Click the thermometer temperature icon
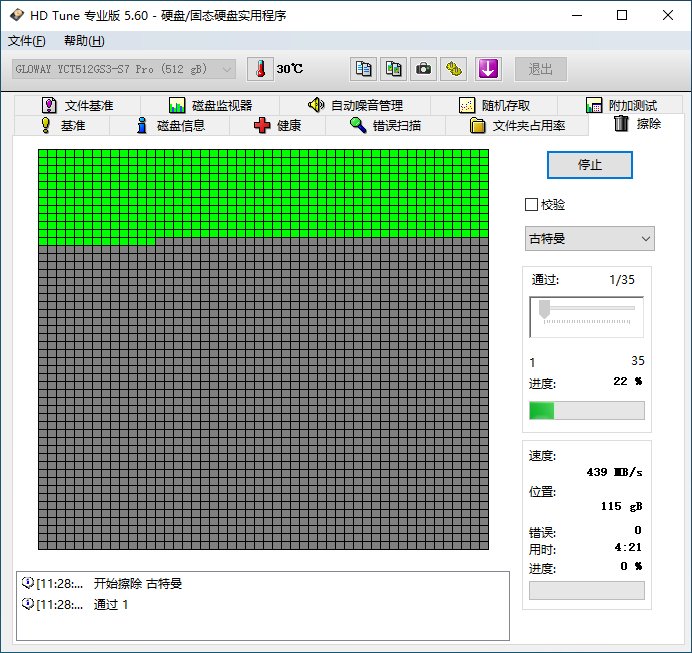This screenshot has width=692, height=653. 260,69
